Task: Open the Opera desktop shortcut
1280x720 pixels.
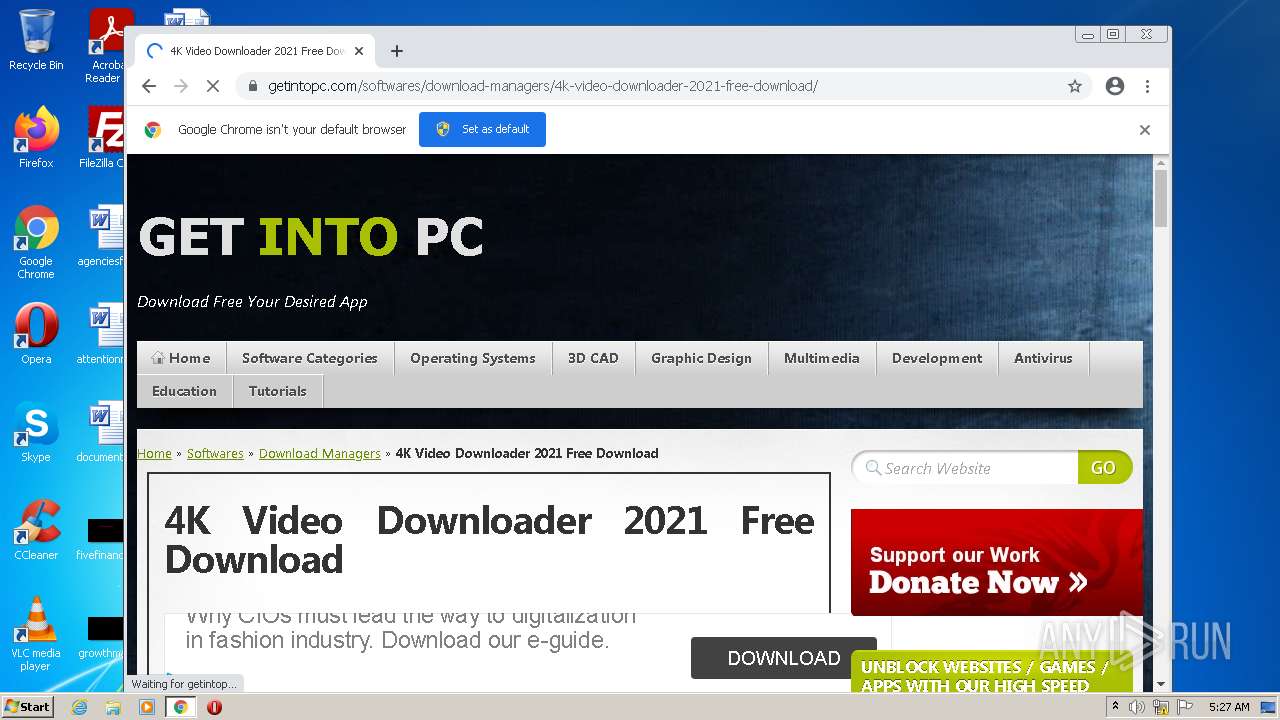Action: (36, 334)
